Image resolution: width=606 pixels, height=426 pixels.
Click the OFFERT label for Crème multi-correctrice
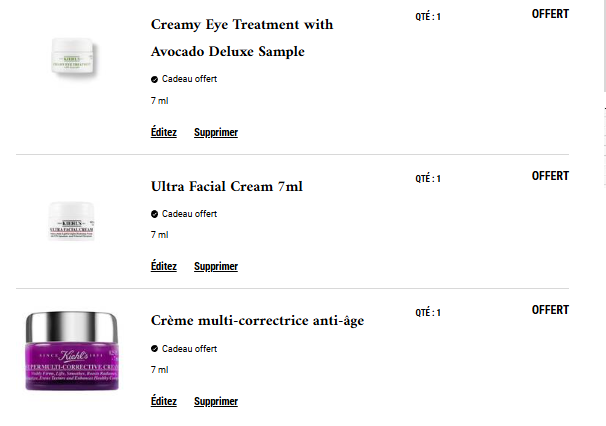550,310
